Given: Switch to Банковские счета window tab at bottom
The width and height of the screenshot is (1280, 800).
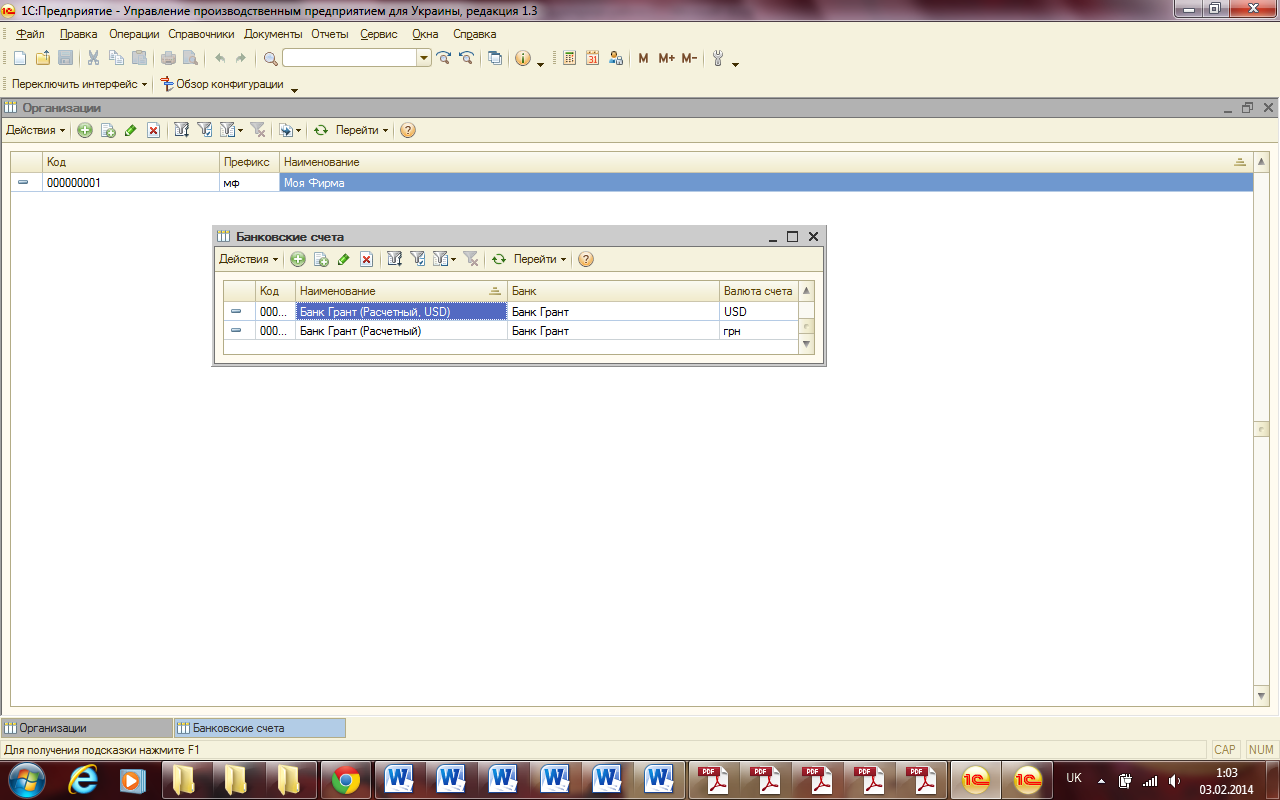Looking at the screenshot, I should [260, 728].
